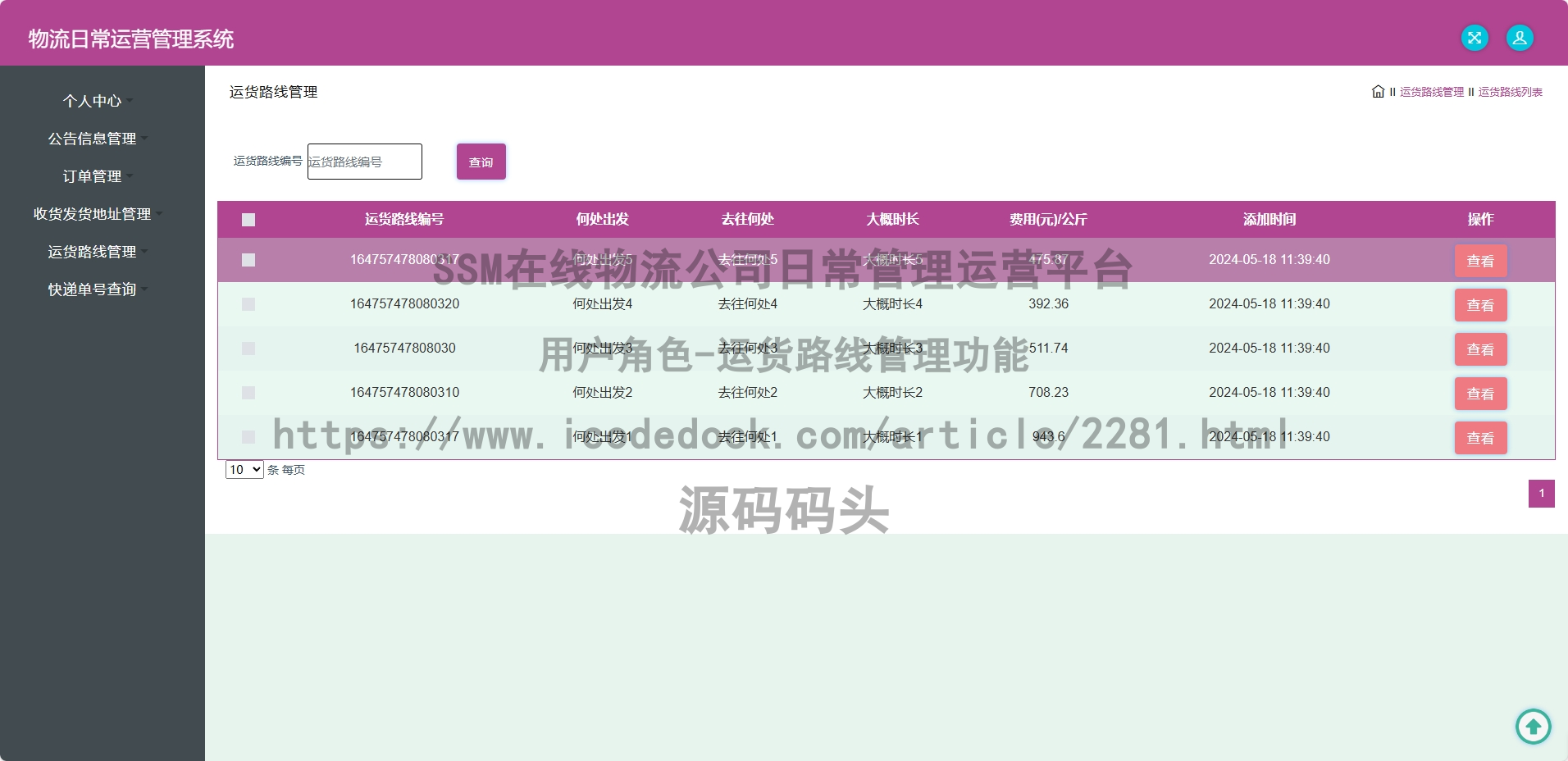Check the row with 何处出发3

pos(248,349)
